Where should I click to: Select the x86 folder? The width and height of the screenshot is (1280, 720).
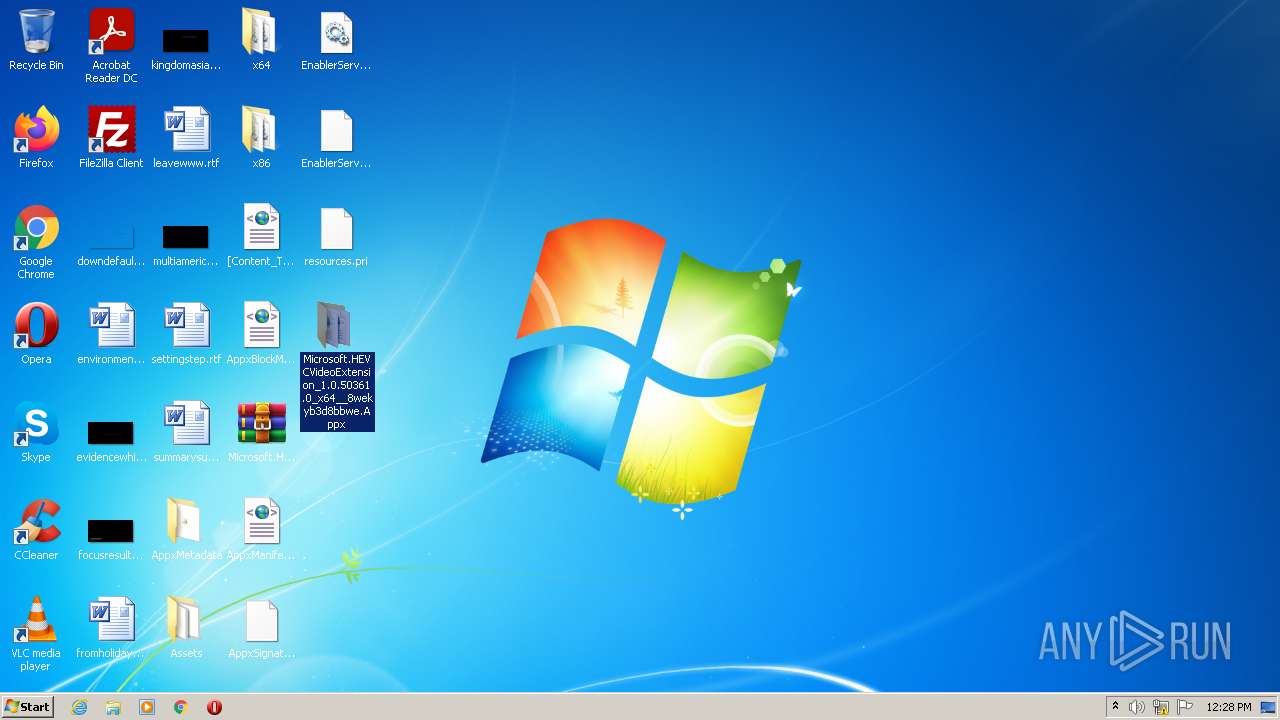pos(261,138)
